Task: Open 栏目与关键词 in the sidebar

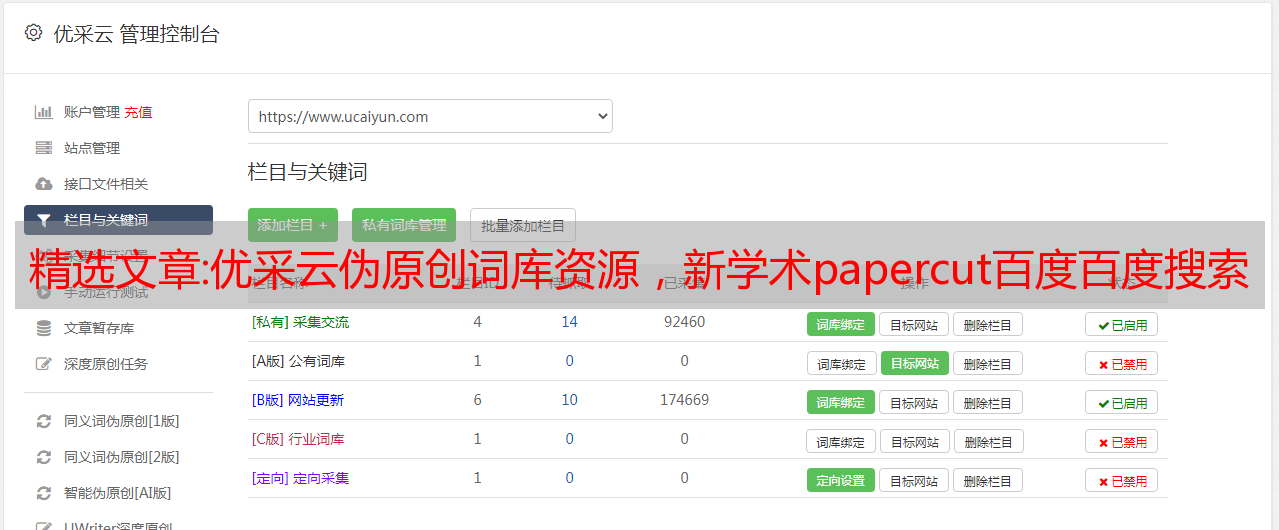Action: (118, 220)
